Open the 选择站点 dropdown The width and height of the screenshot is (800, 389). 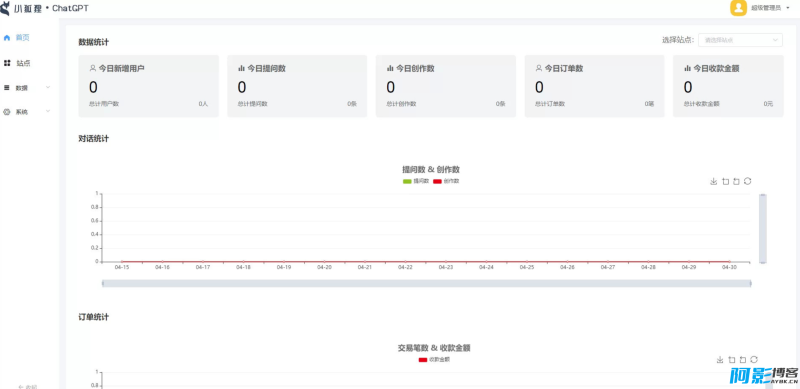(740, 40)
